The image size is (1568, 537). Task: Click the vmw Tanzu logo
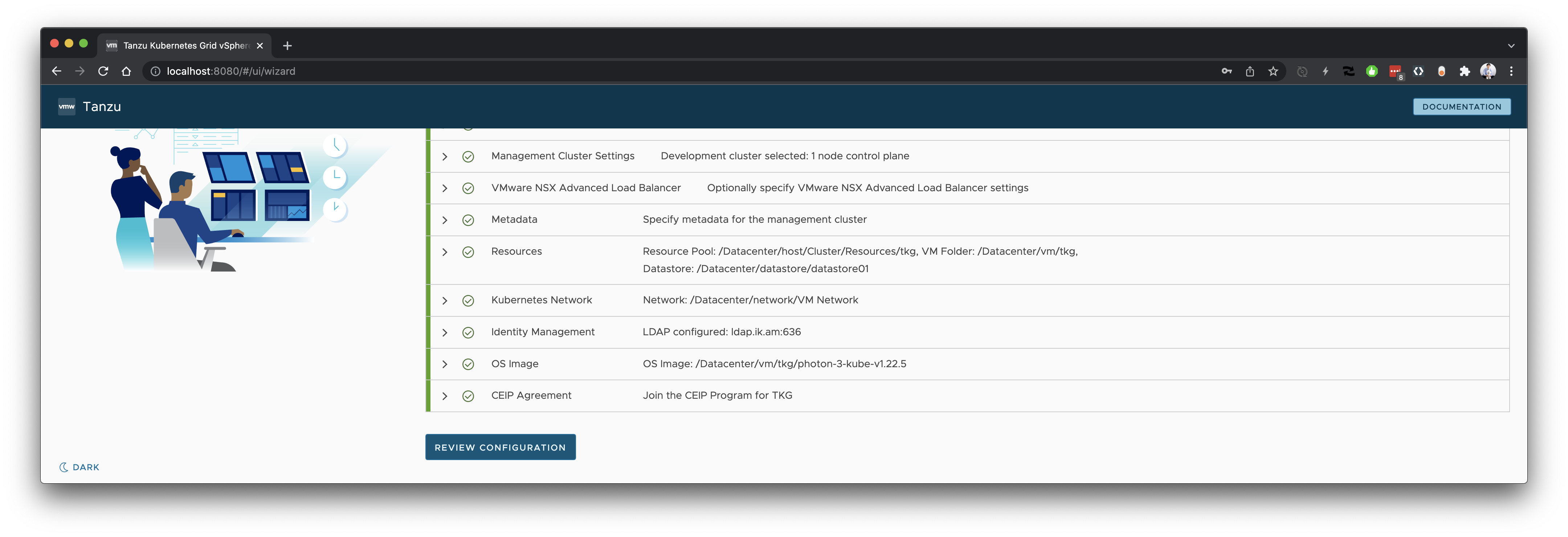pyautogui.click(x=66, y=106)
